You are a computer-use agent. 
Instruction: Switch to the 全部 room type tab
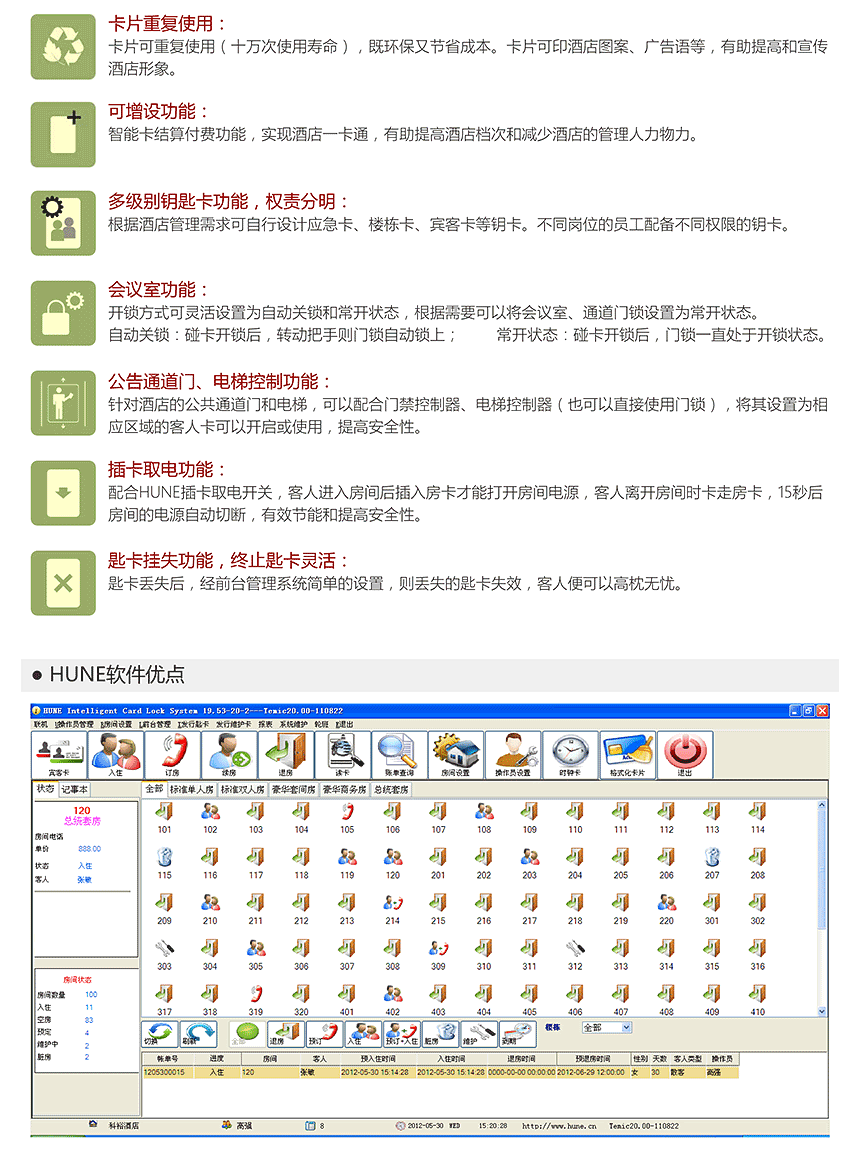click(154, 789)
